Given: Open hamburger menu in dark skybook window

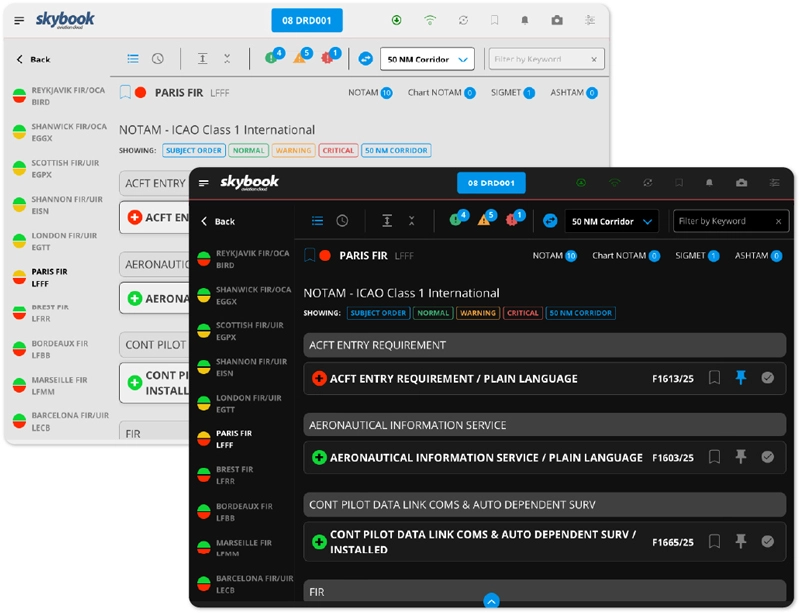Looking at the screenshot, I should tap(204, 183).
